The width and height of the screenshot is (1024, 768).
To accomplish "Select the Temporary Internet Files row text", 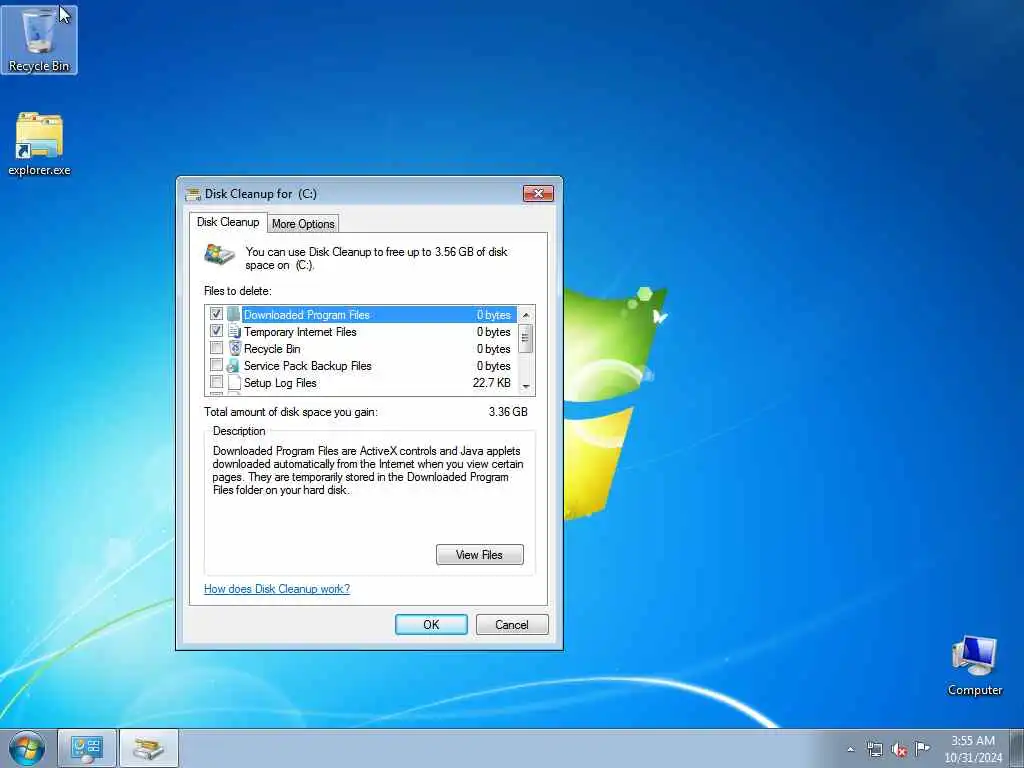I will tap(300, 332).
